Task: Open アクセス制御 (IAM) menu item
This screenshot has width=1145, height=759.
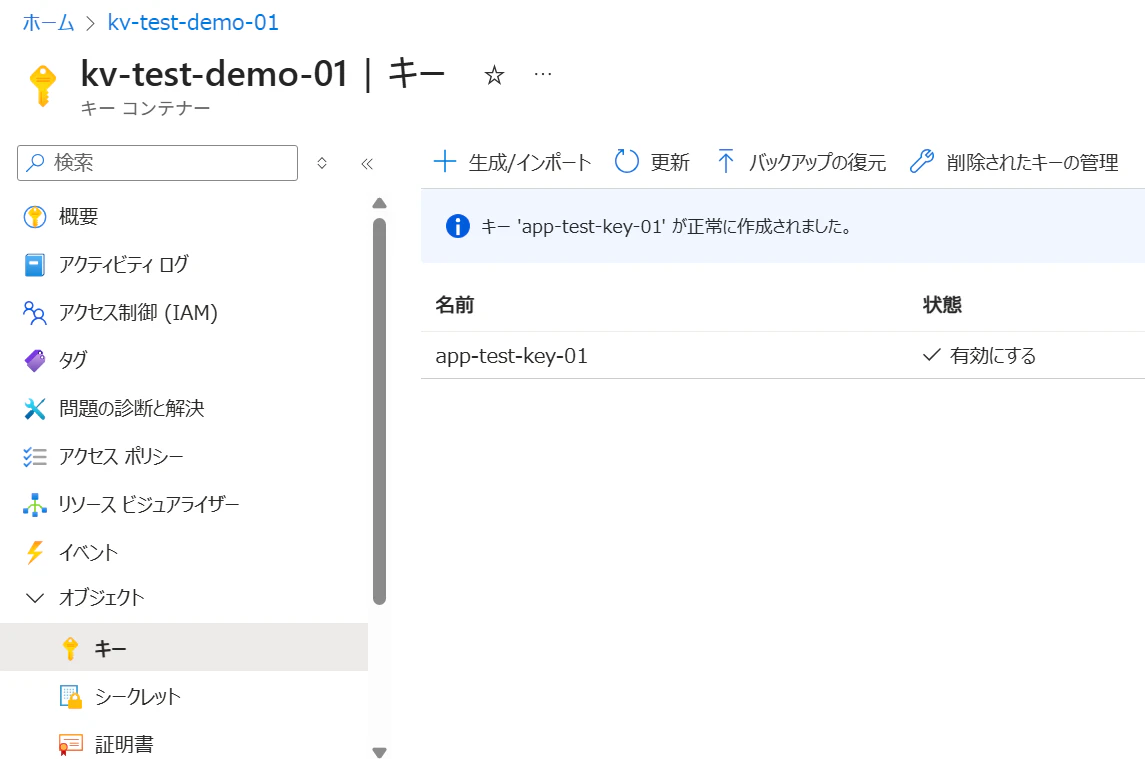Action: (184, 313)
